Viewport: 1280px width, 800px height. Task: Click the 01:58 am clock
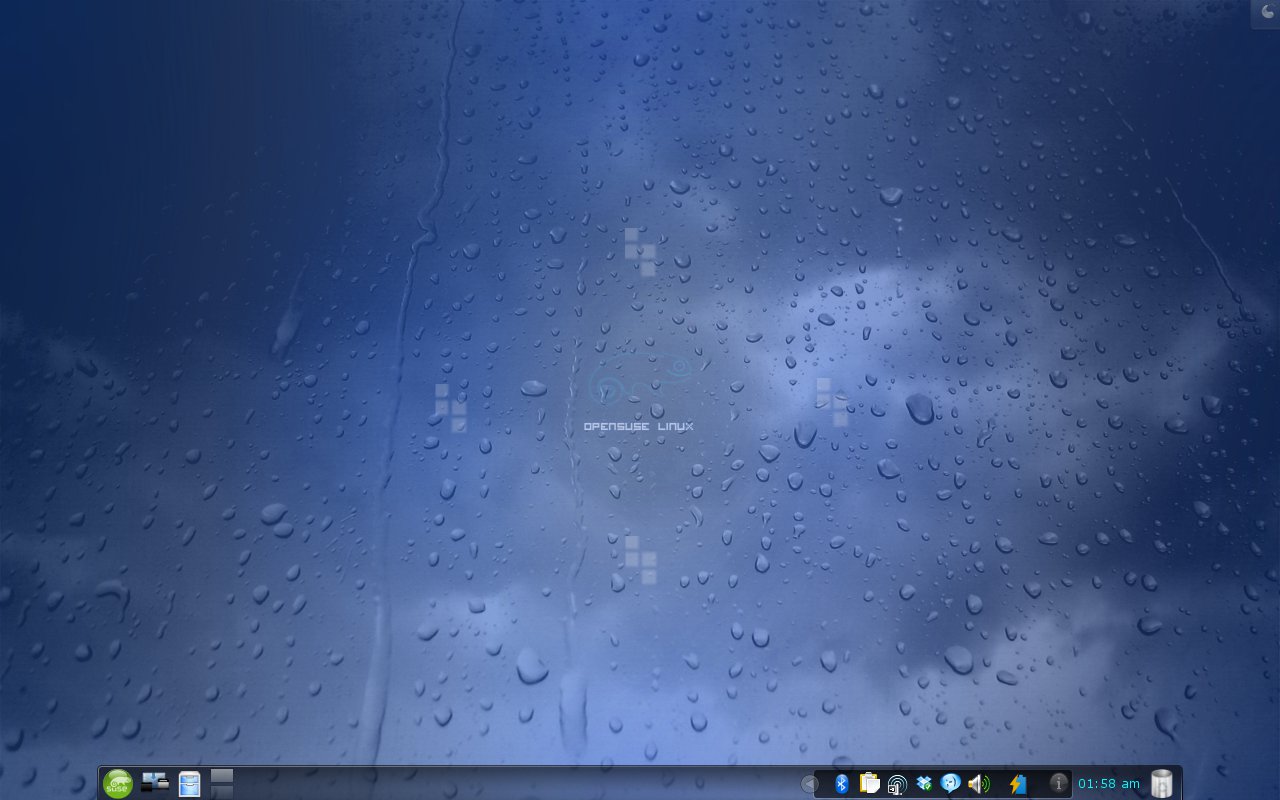click(x=1109, y=784)
